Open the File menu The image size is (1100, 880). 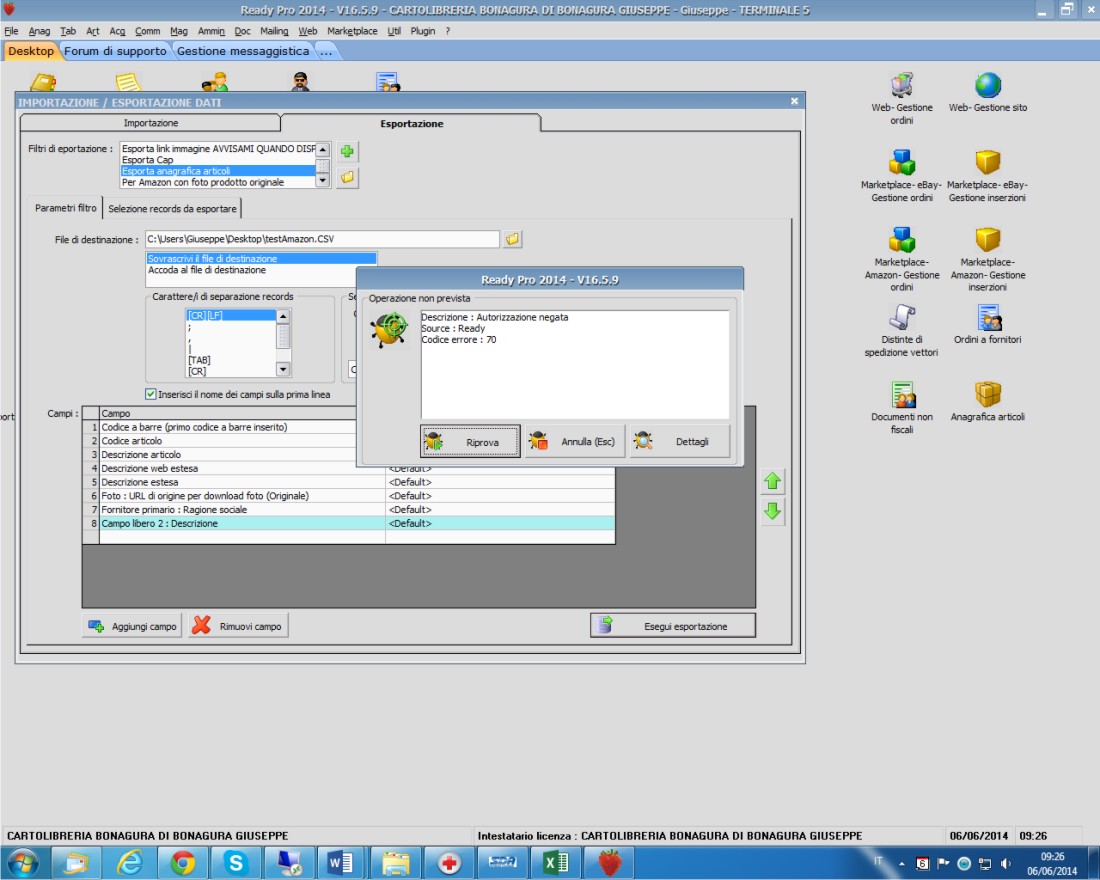pos(11,31)
